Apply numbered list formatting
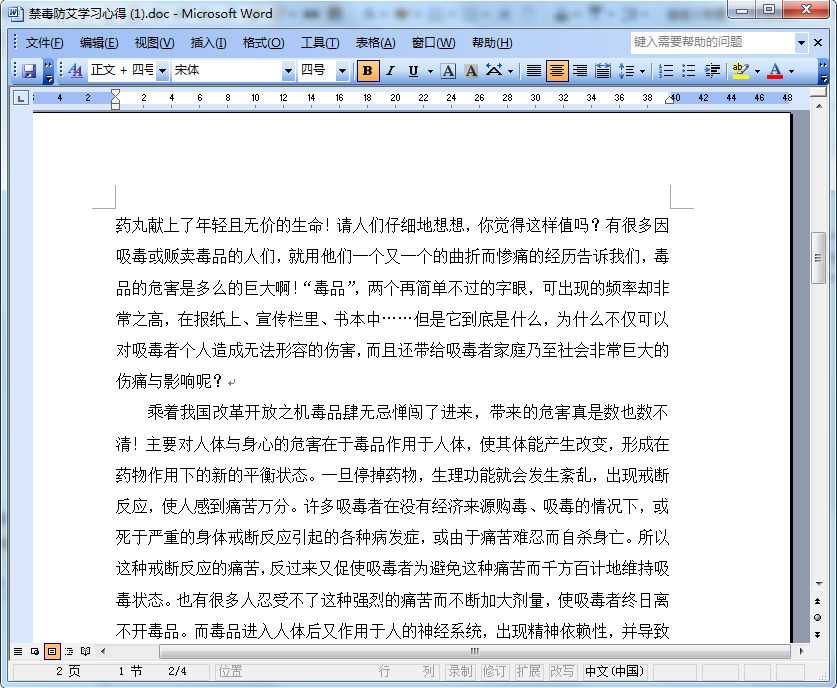Image resolution: width=837 pixels, height=688 pixels. [x=666, y=70]
